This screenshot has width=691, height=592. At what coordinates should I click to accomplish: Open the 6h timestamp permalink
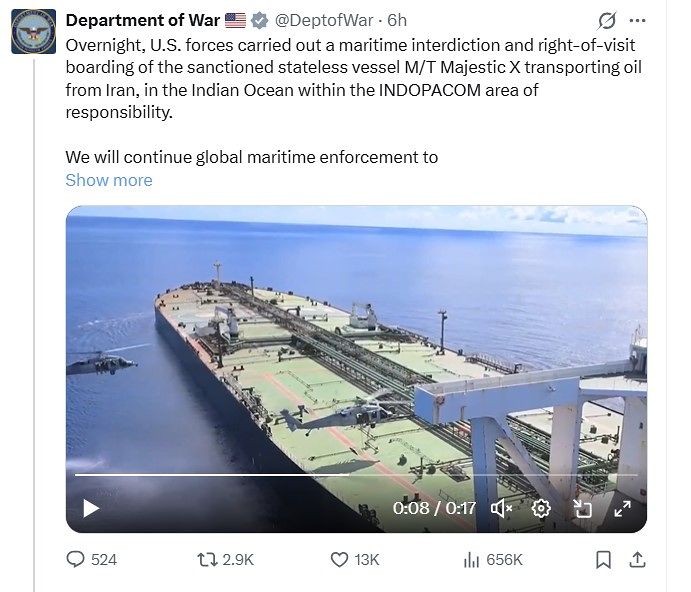click(397, 20)
